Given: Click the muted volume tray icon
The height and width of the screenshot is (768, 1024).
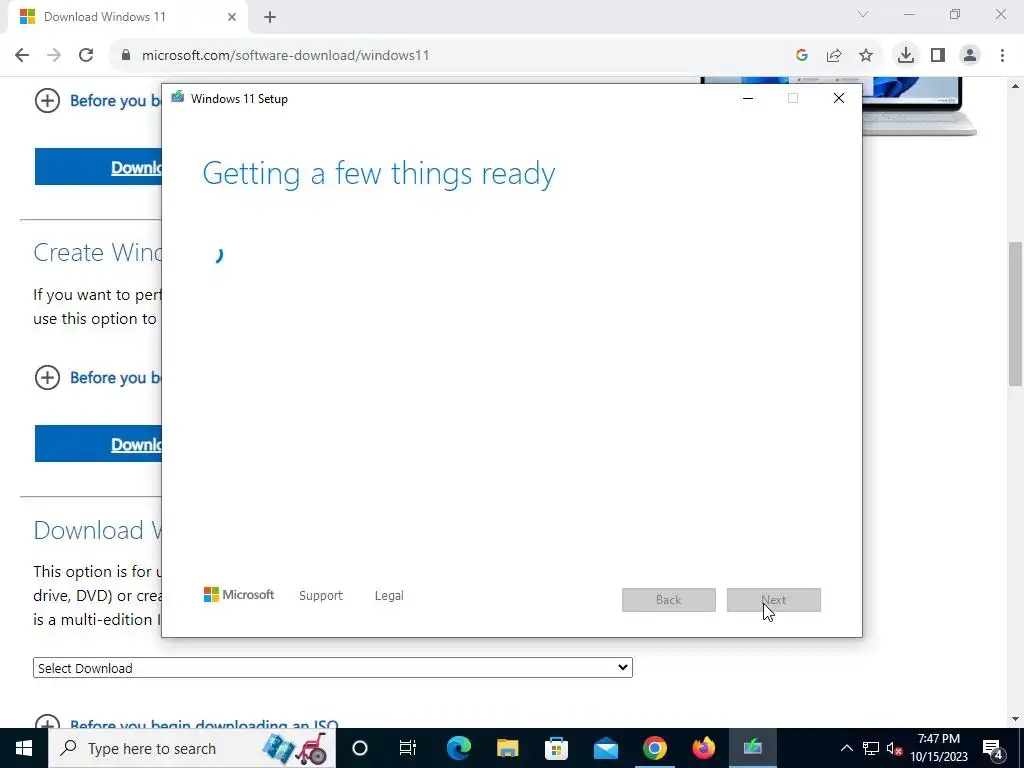Looking at the screenshot, I should [x=894, y=748].
